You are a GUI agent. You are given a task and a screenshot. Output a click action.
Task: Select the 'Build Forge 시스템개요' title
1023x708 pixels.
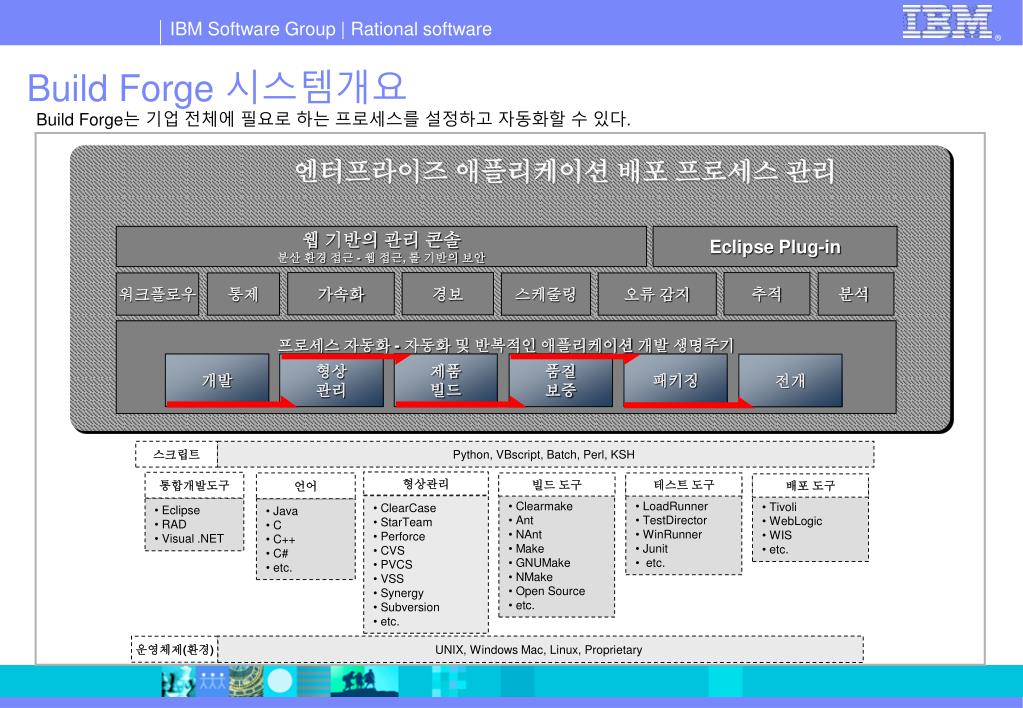click(x=217, y=87)
